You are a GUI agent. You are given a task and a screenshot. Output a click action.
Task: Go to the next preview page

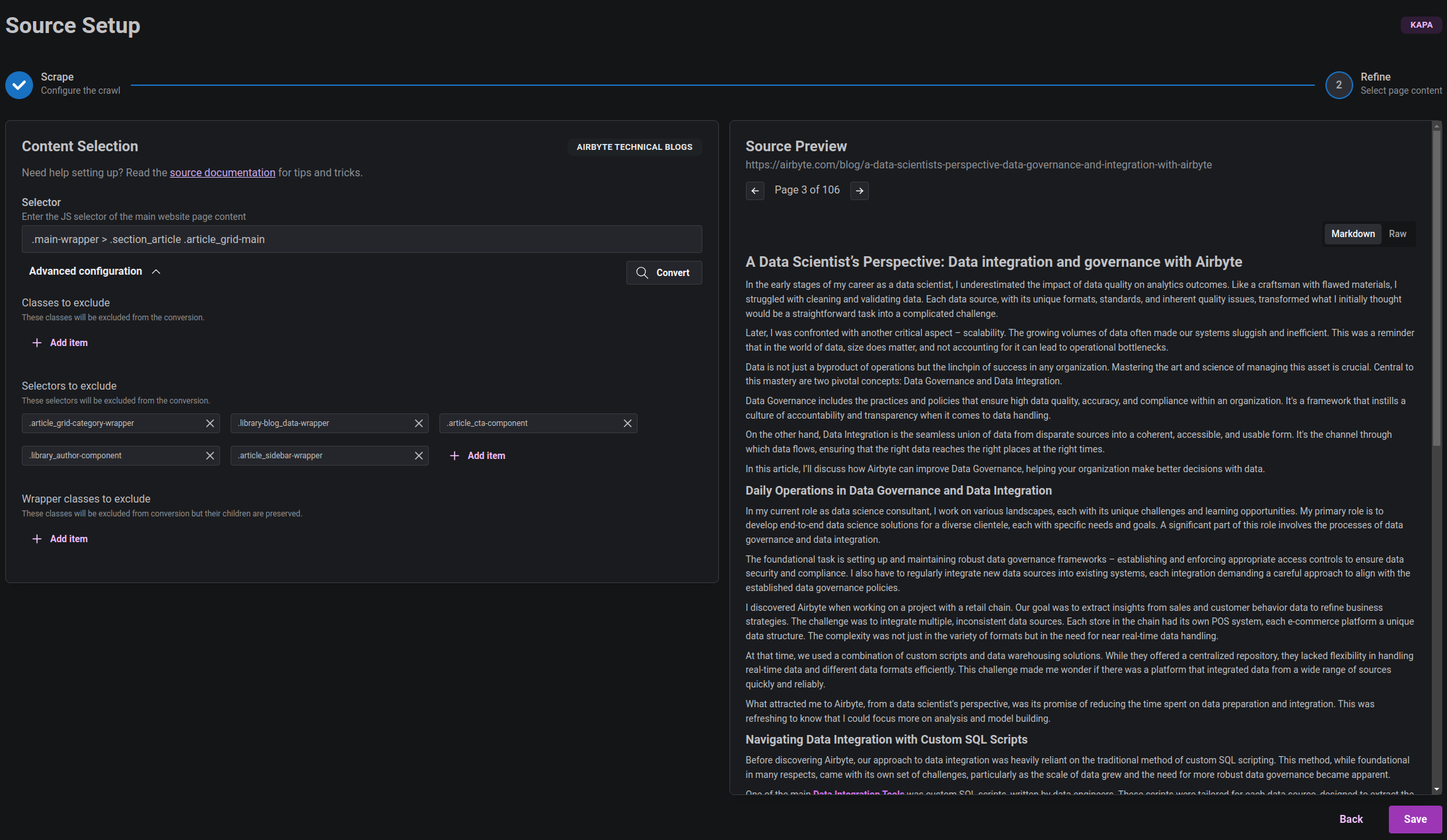[860, 190]
